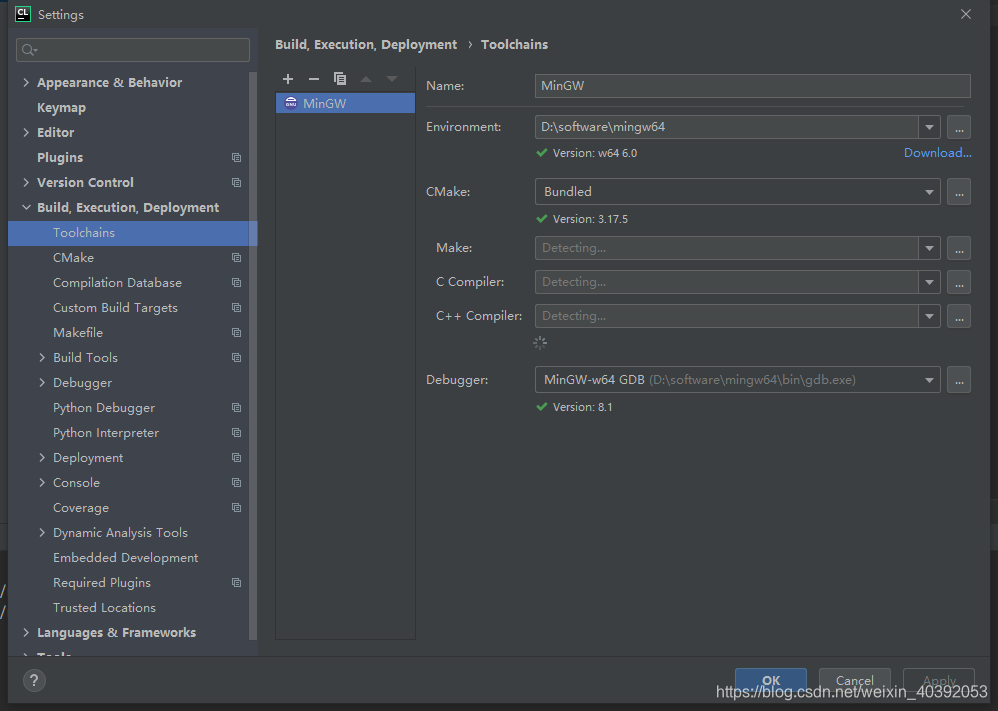The width and height of the screenshot is (998, 711).
Task: Select Toolchains in settings tree
Action: pos(132,233)
